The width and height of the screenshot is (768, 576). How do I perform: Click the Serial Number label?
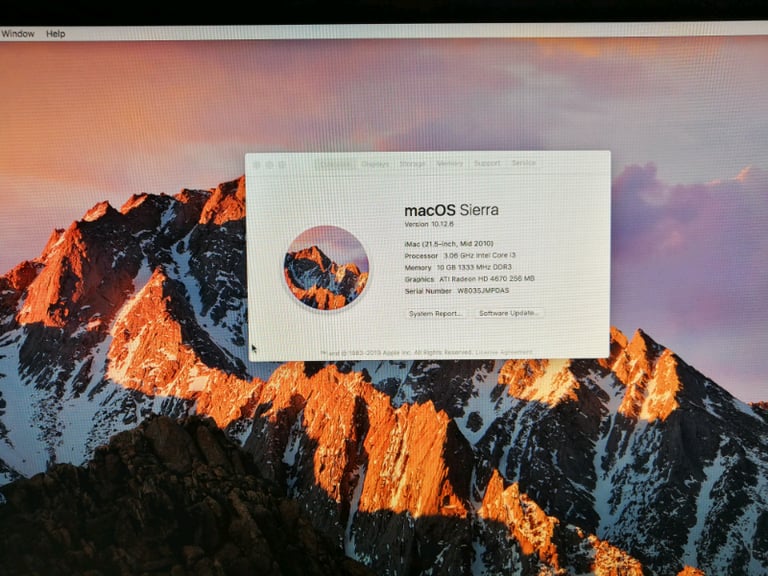[x=428, y=291]
